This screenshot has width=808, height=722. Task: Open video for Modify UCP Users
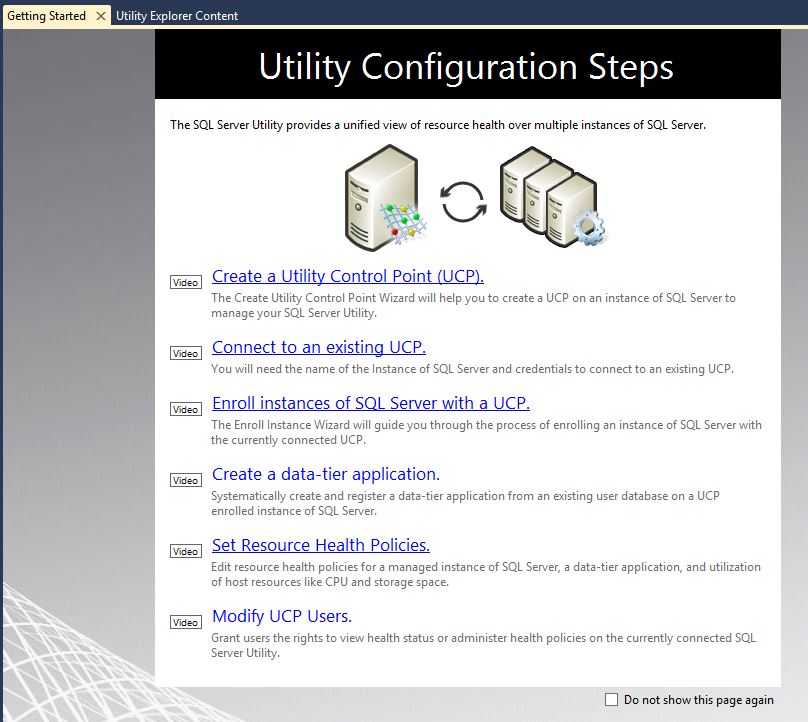186,623
